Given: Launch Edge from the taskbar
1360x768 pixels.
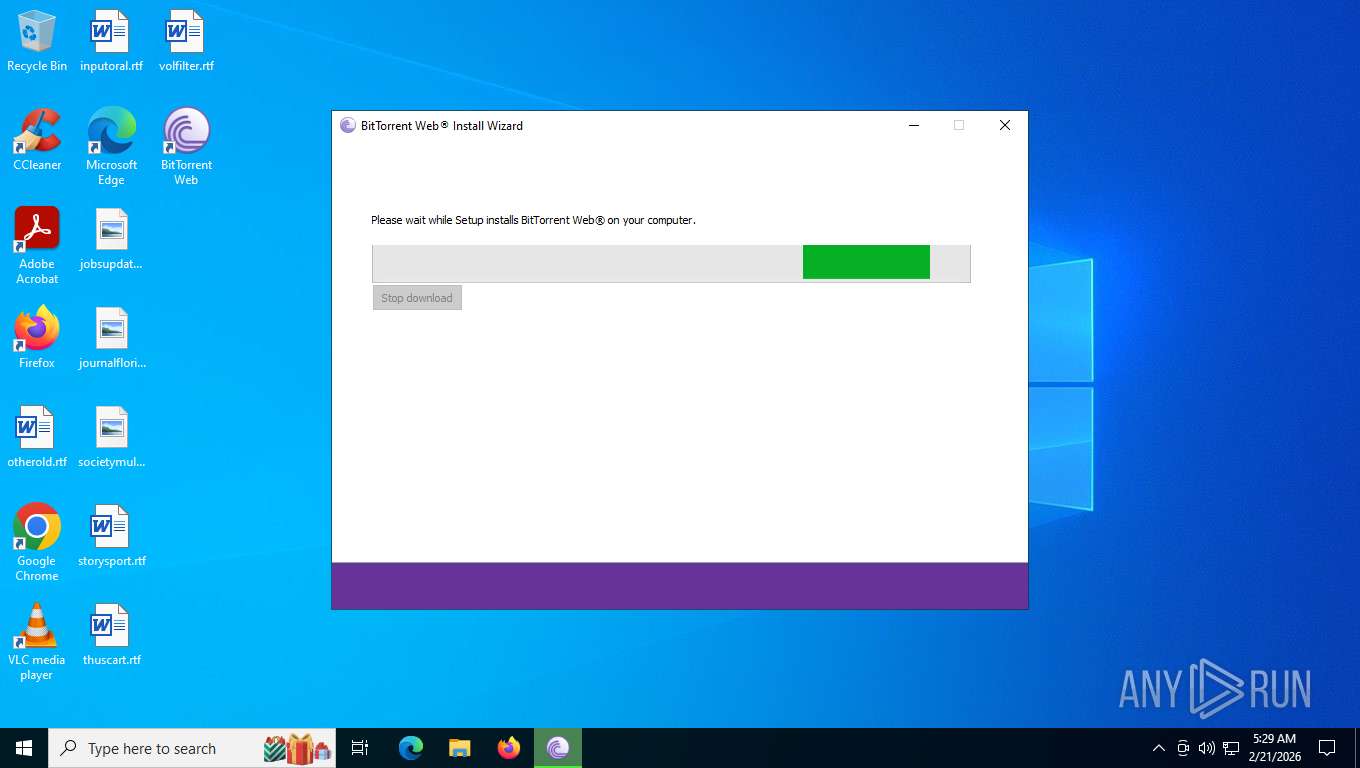Looking at the screenshot, I should pyautogui.click(x=411, y=748).
